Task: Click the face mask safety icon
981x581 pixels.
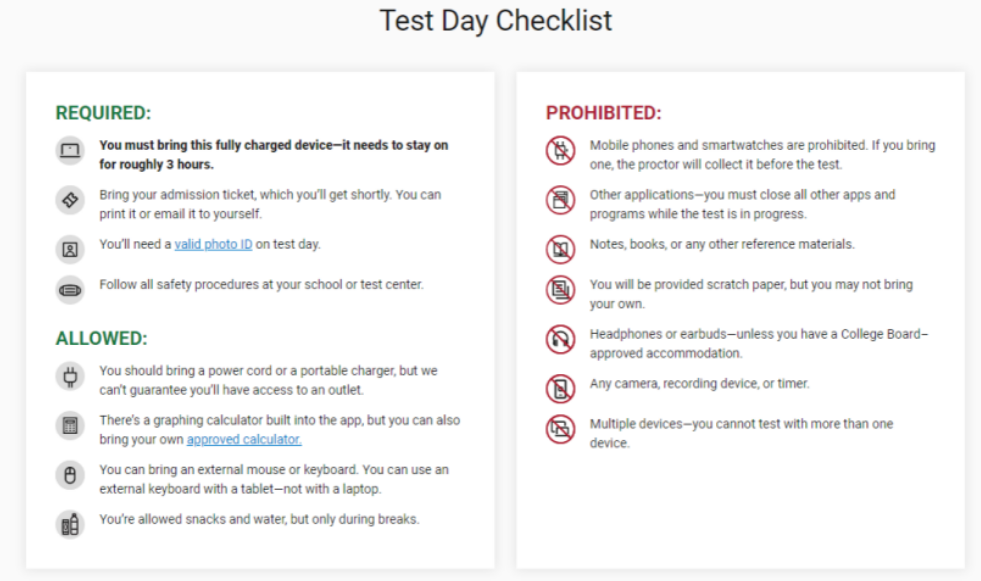Action: pos(70,289)
